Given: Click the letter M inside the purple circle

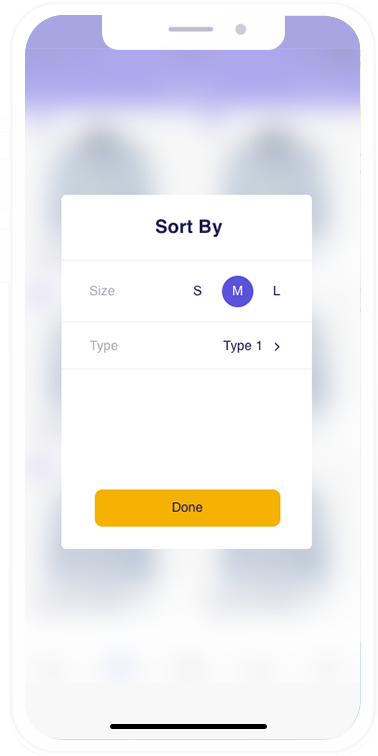Looking at the screenshot, I should (x=238, y=291).
